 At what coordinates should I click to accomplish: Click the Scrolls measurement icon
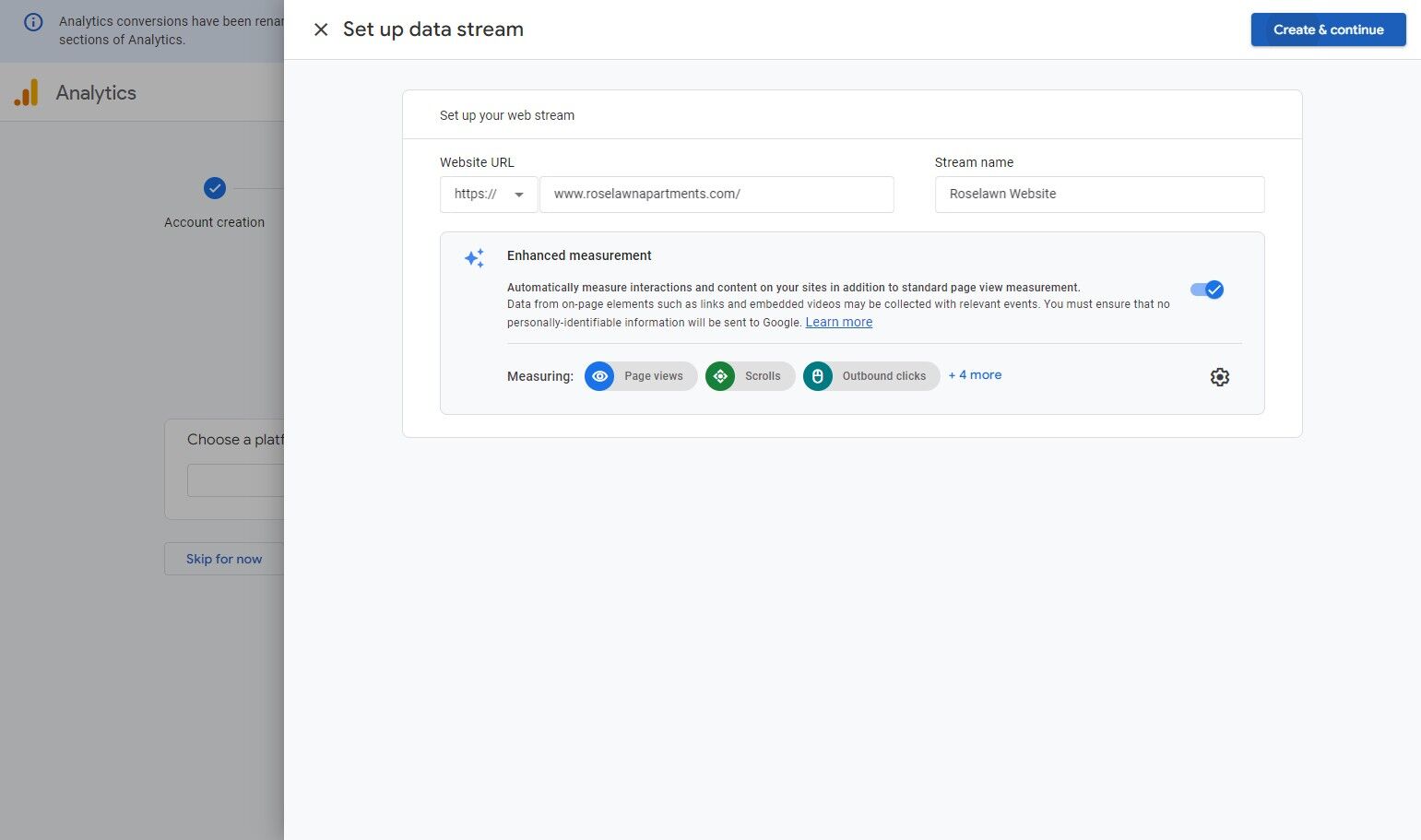point(720,376)
